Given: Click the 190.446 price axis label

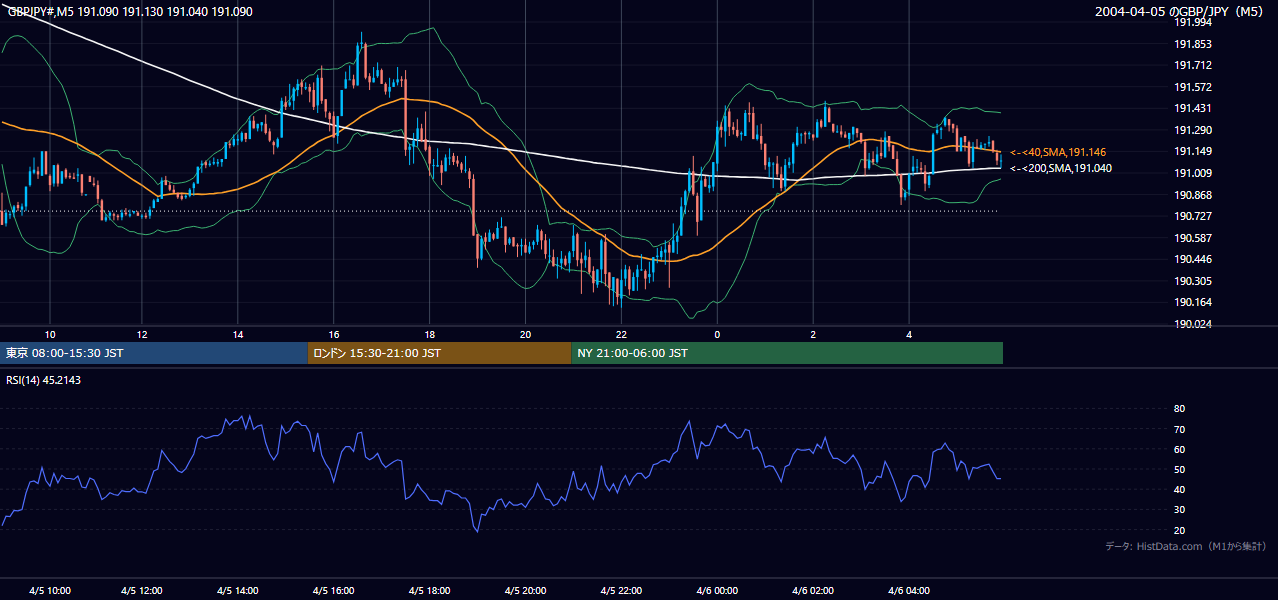Looking at the screenshot, I should (1193, 259).
